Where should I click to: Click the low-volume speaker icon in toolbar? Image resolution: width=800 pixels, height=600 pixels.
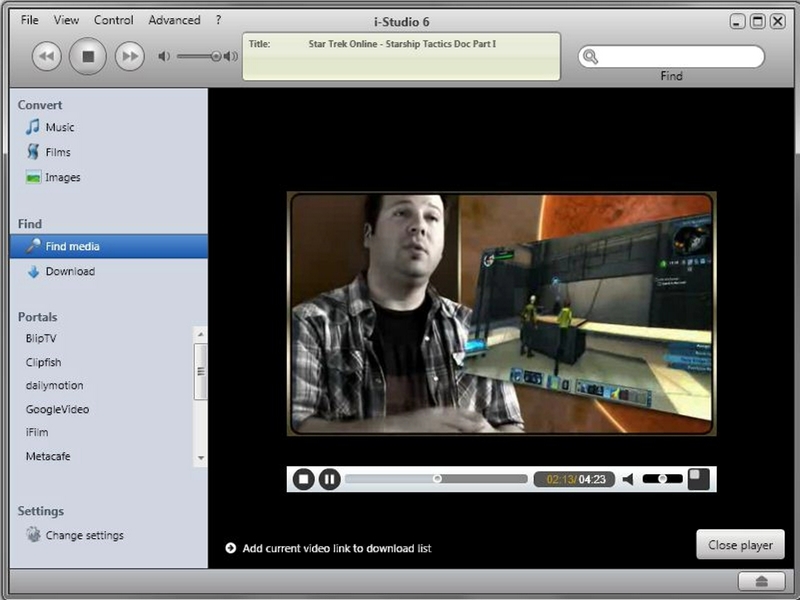pyautogui.click(x=164, y=56)
